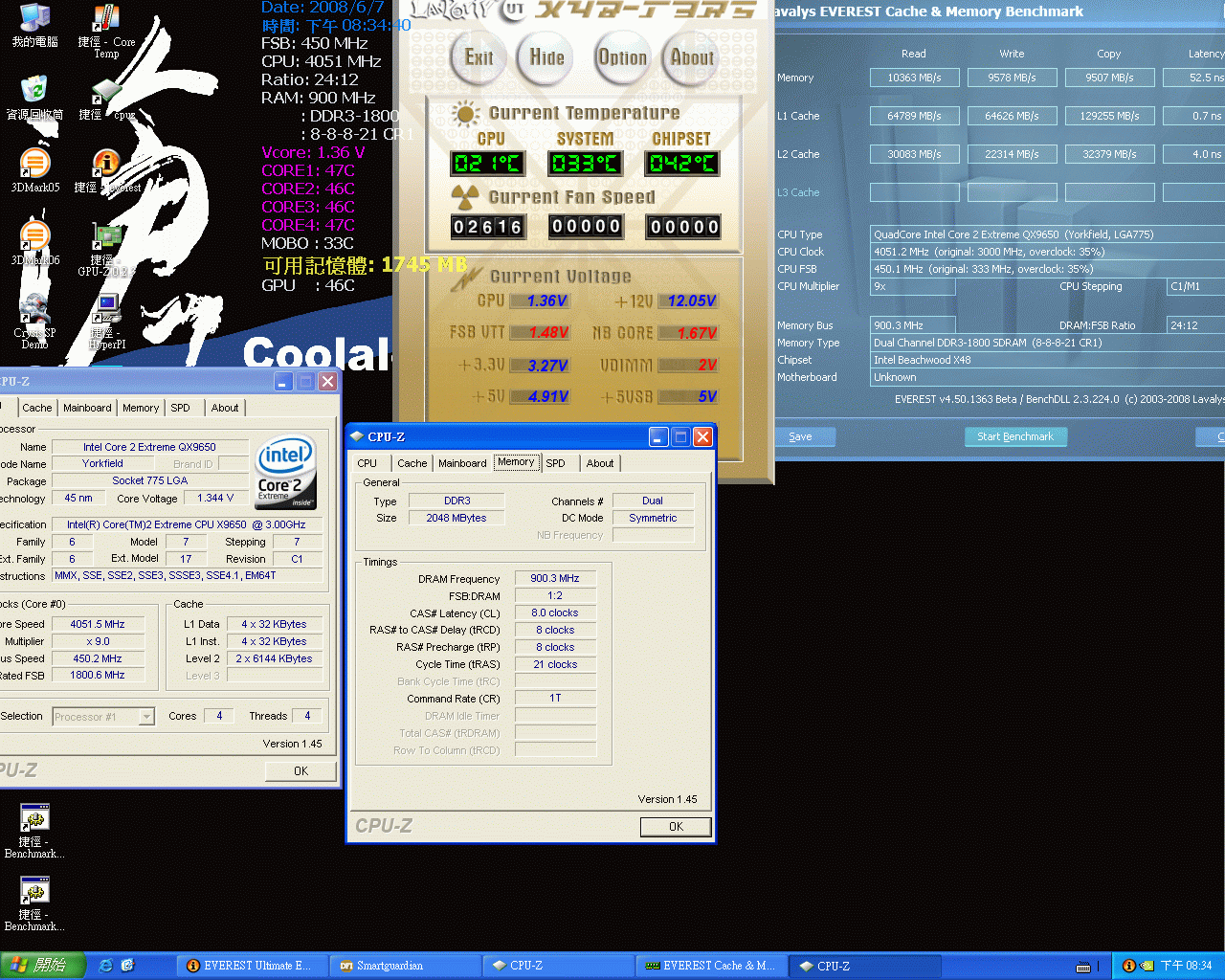
Task: Click OK in the Memory CPU-Z window
Action: 676,827
